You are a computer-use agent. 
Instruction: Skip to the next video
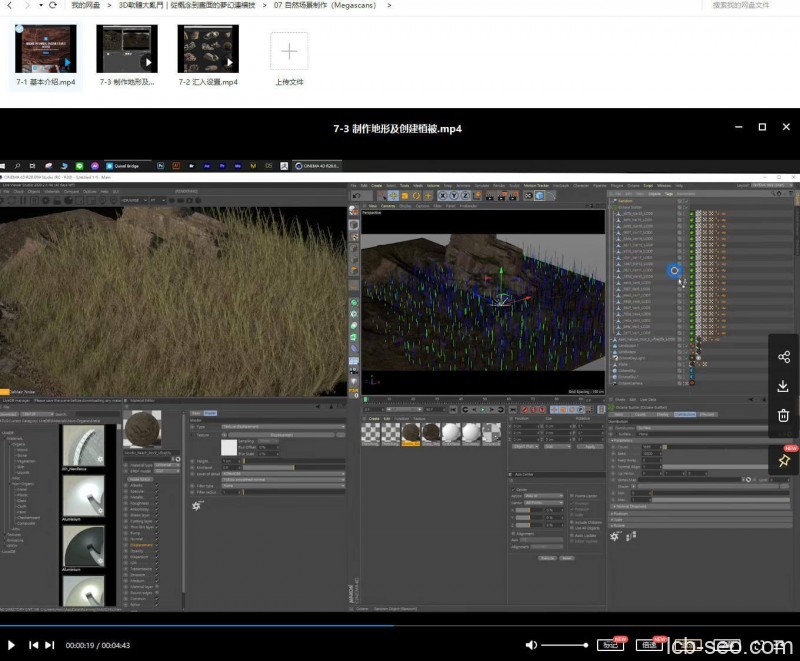(50, 645)
